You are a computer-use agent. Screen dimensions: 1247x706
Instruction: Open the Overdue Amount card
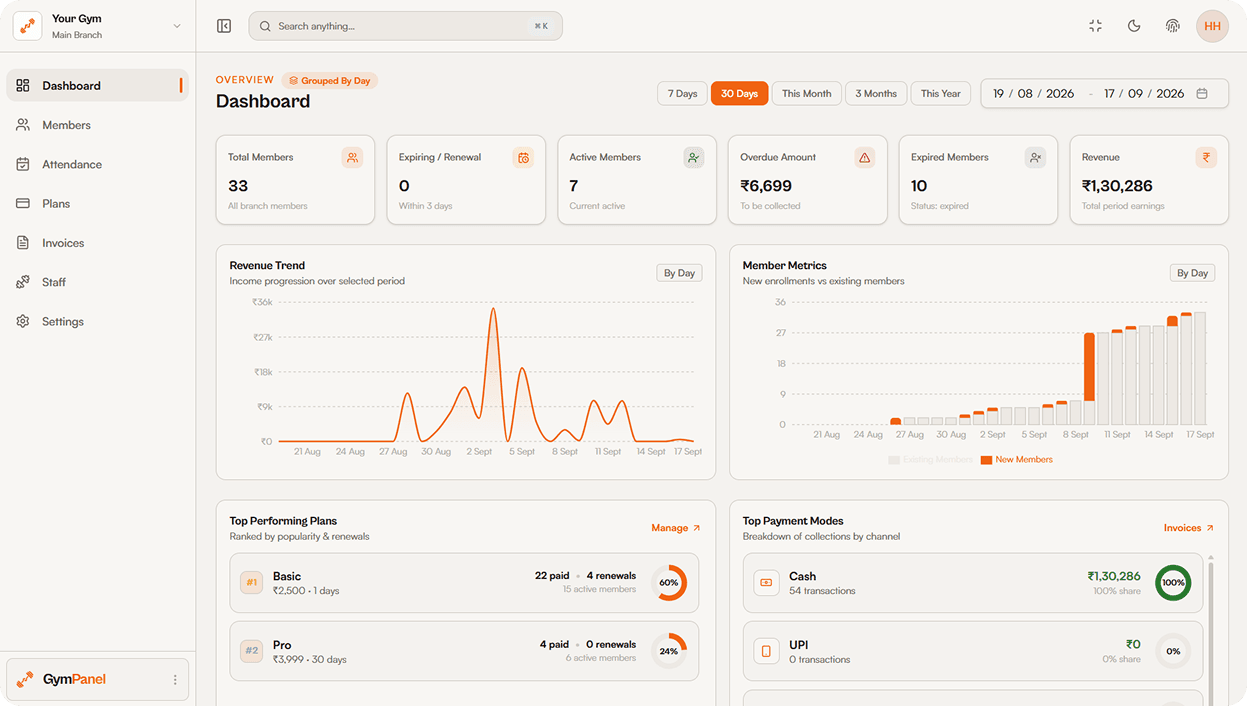click(x=807, y=180)
